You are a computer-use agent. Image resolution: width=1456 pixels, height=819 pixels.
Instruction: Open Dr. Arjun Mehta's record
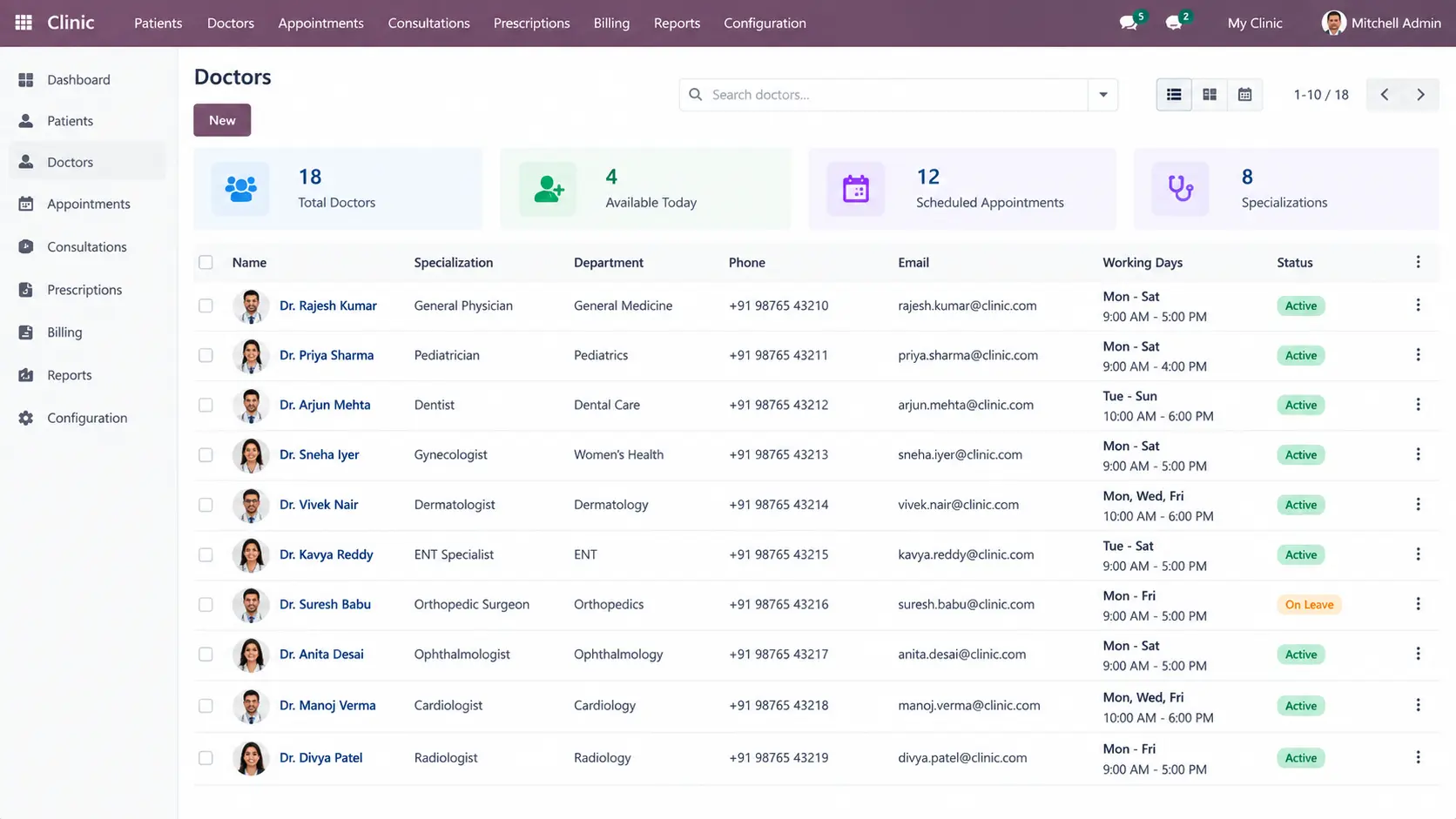coord(325,405)
